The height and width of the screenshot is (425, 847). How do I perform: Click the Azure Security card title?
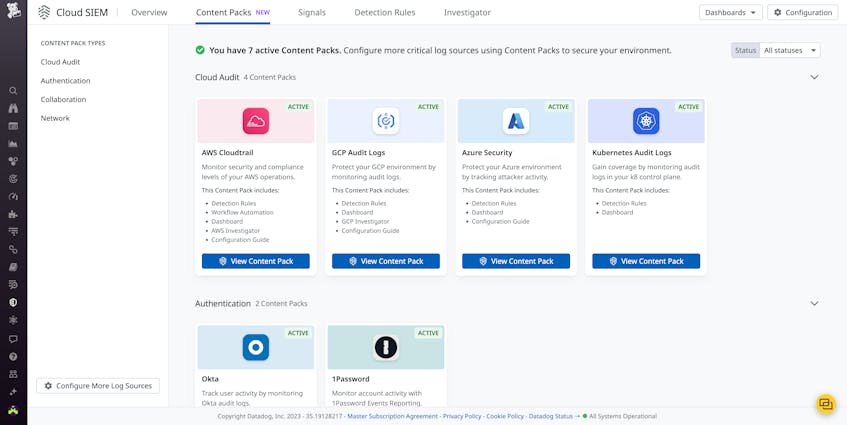[487, 153]
